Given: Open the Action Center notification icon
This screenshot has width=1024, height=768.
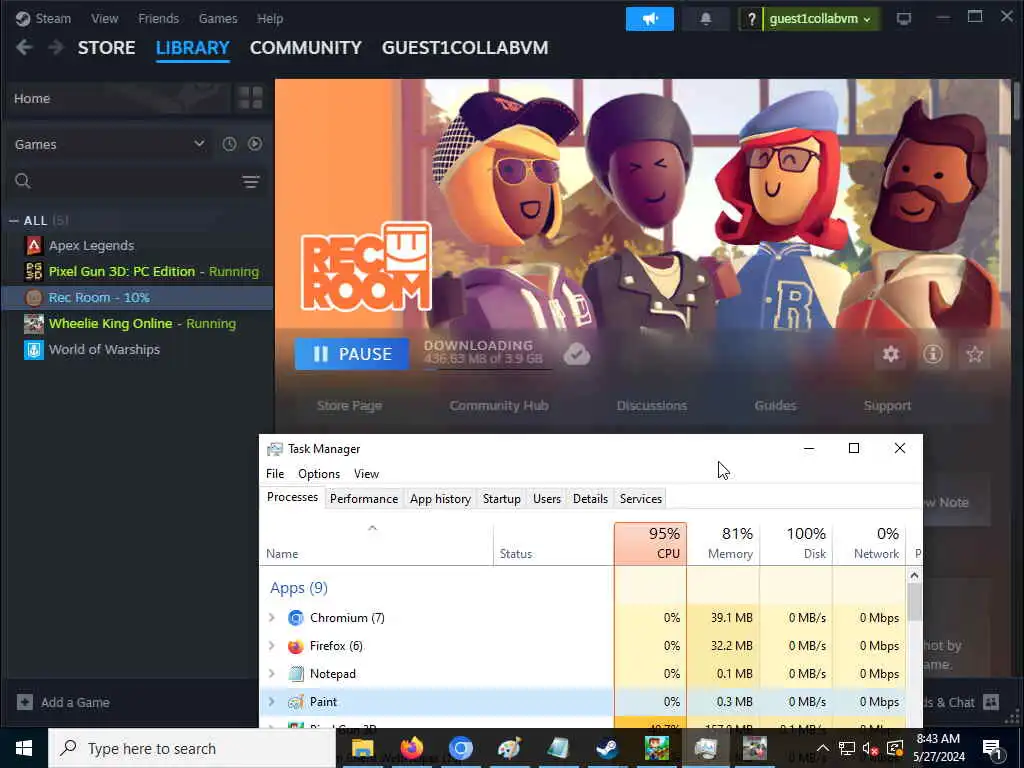Looking at the screenshot, I should [992, 748].
